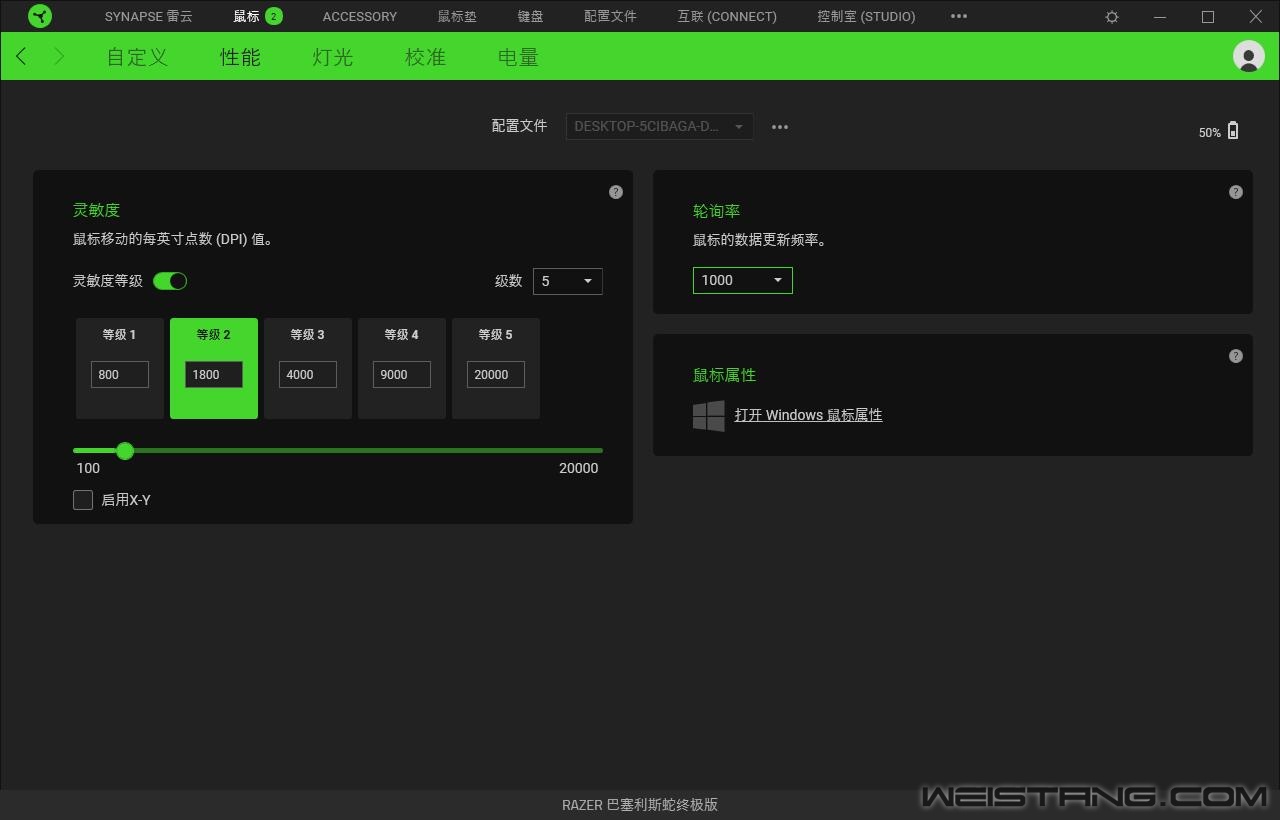Click the RAZER 巴塞利斯蛇终极版 device name

[640, 805]
